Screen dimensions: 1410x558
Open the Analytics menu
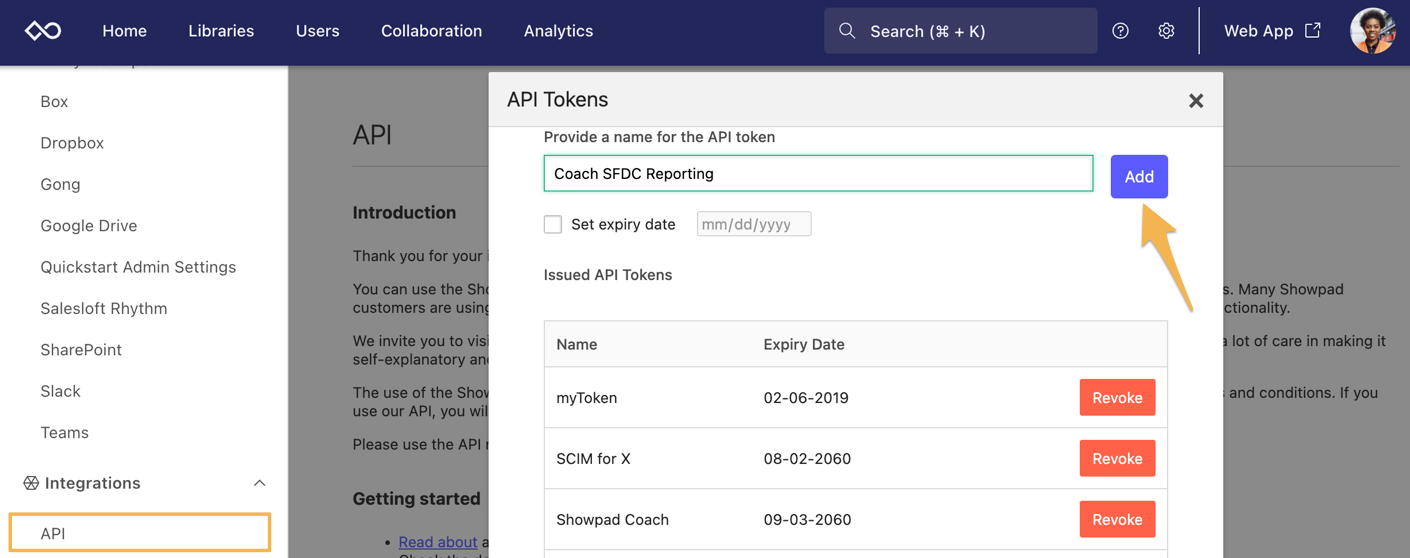click(558, 31)
